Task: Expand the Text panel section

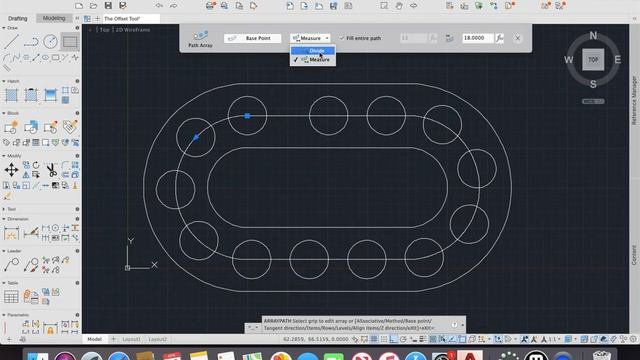Action: 4,209
